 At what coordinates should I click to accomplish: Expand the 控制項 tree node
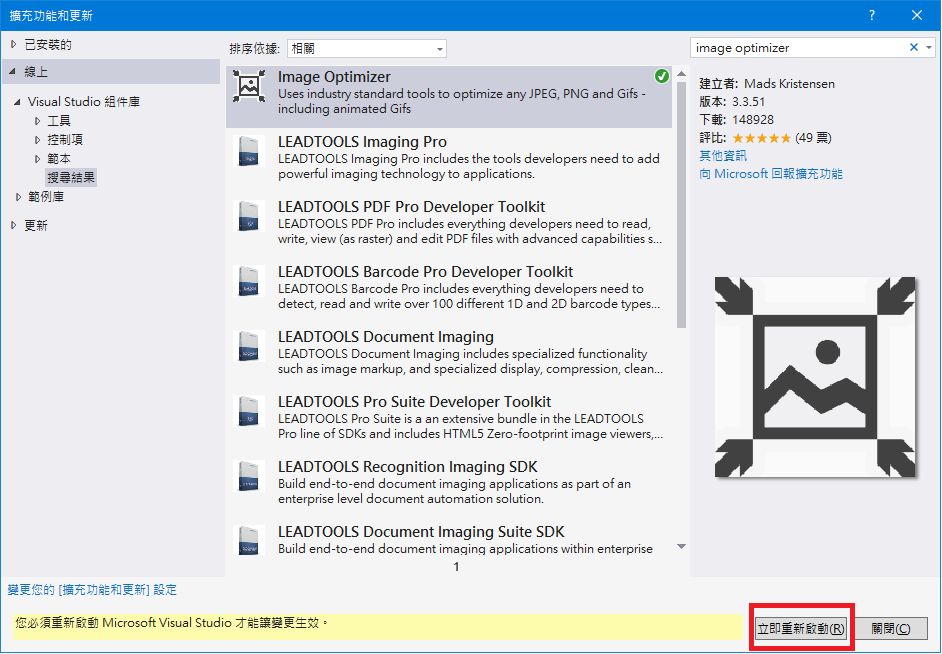pyautogui.click(x=37, y=140)
